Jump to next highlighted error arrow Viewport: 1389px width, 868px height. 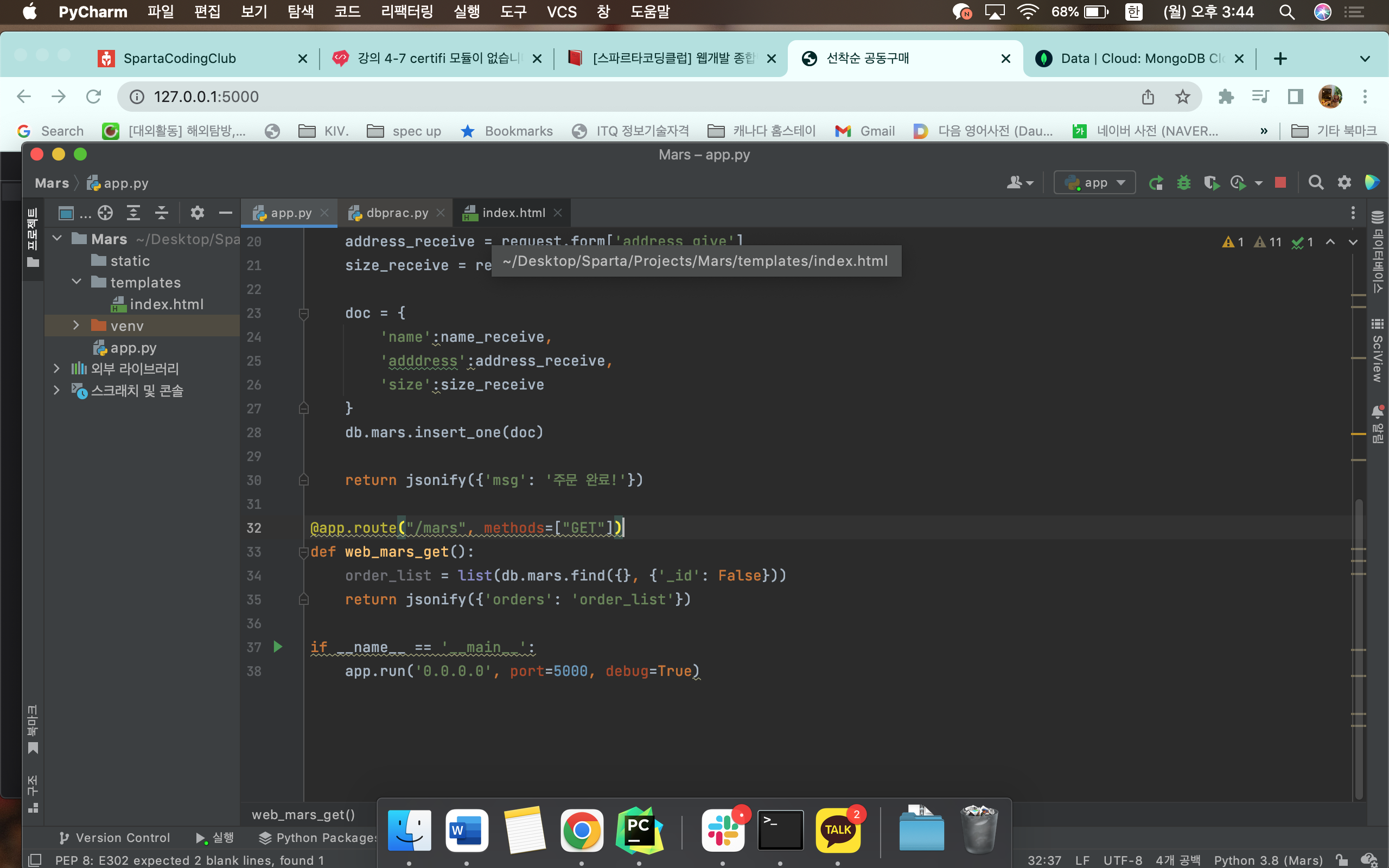pyautogui.click(x=1353, y=242)
